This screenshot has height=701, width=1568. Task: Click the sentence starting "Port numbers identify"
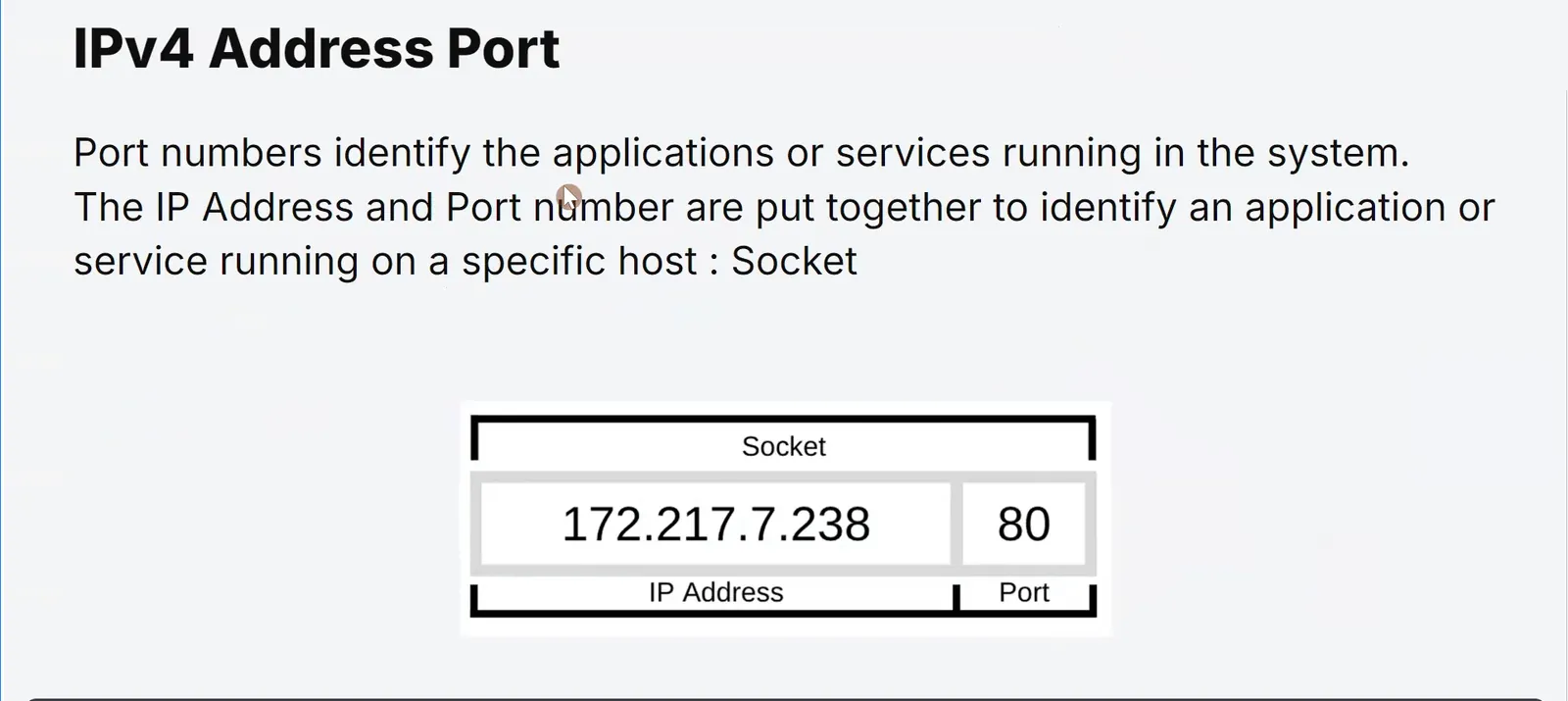tap(741, 154)
